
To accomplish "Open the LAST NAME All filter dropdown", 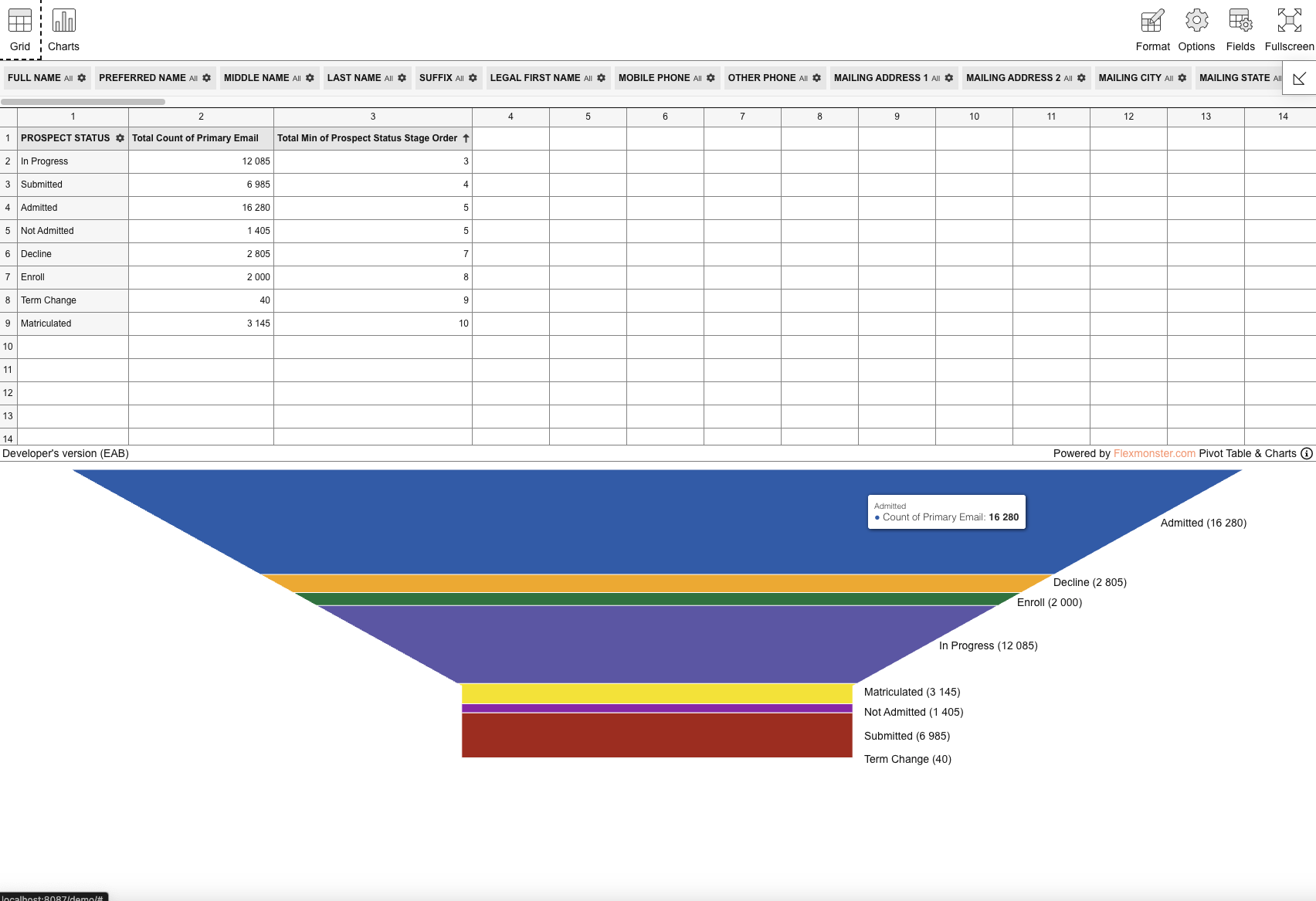I will 389,77.
